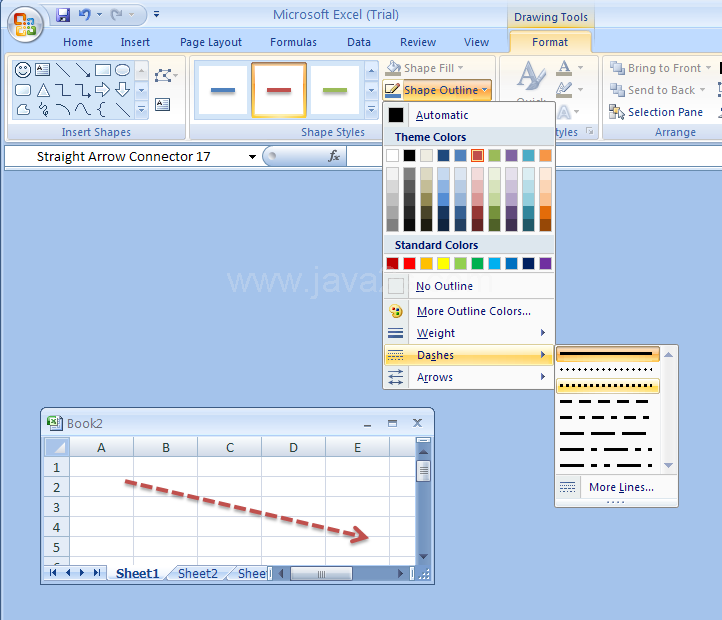This screenshot has height=620, width=722.
Task: Choose the Right Arrow block shape
Action: pos(102,90)
